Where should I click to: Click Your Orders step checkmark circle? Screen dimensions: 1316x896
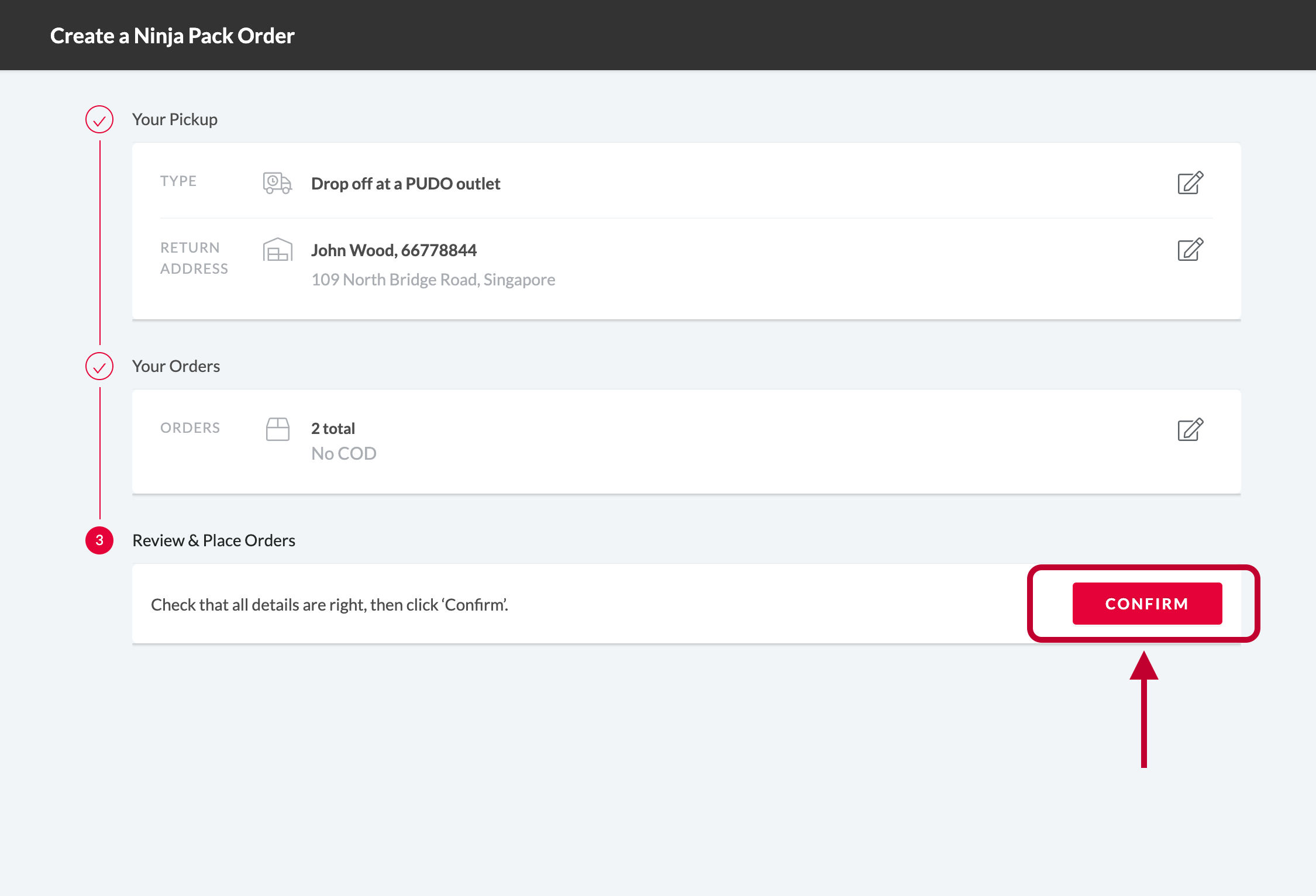point(99,367)
